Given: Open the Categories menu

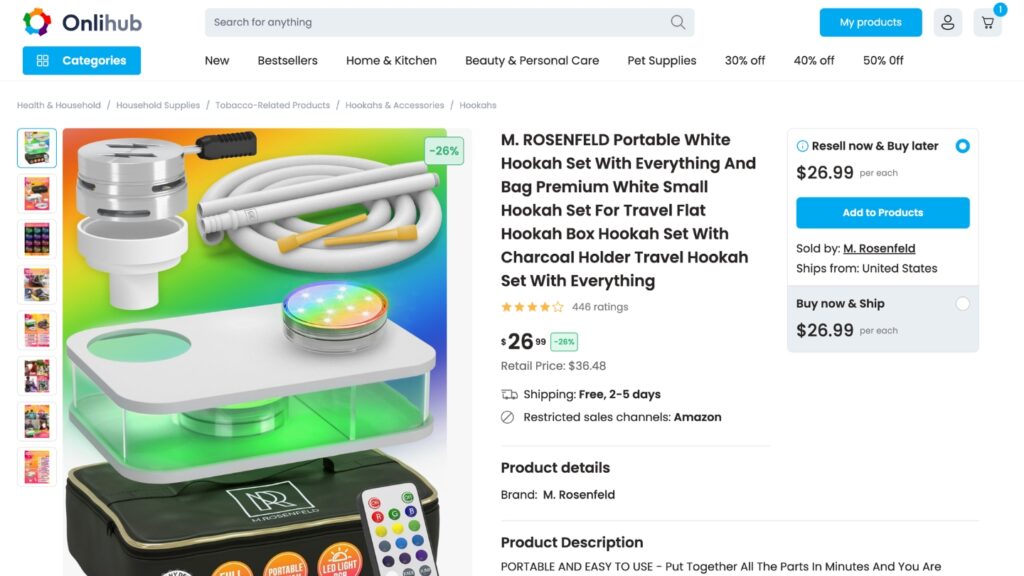Looking at the screenshot, I should 82,61.
